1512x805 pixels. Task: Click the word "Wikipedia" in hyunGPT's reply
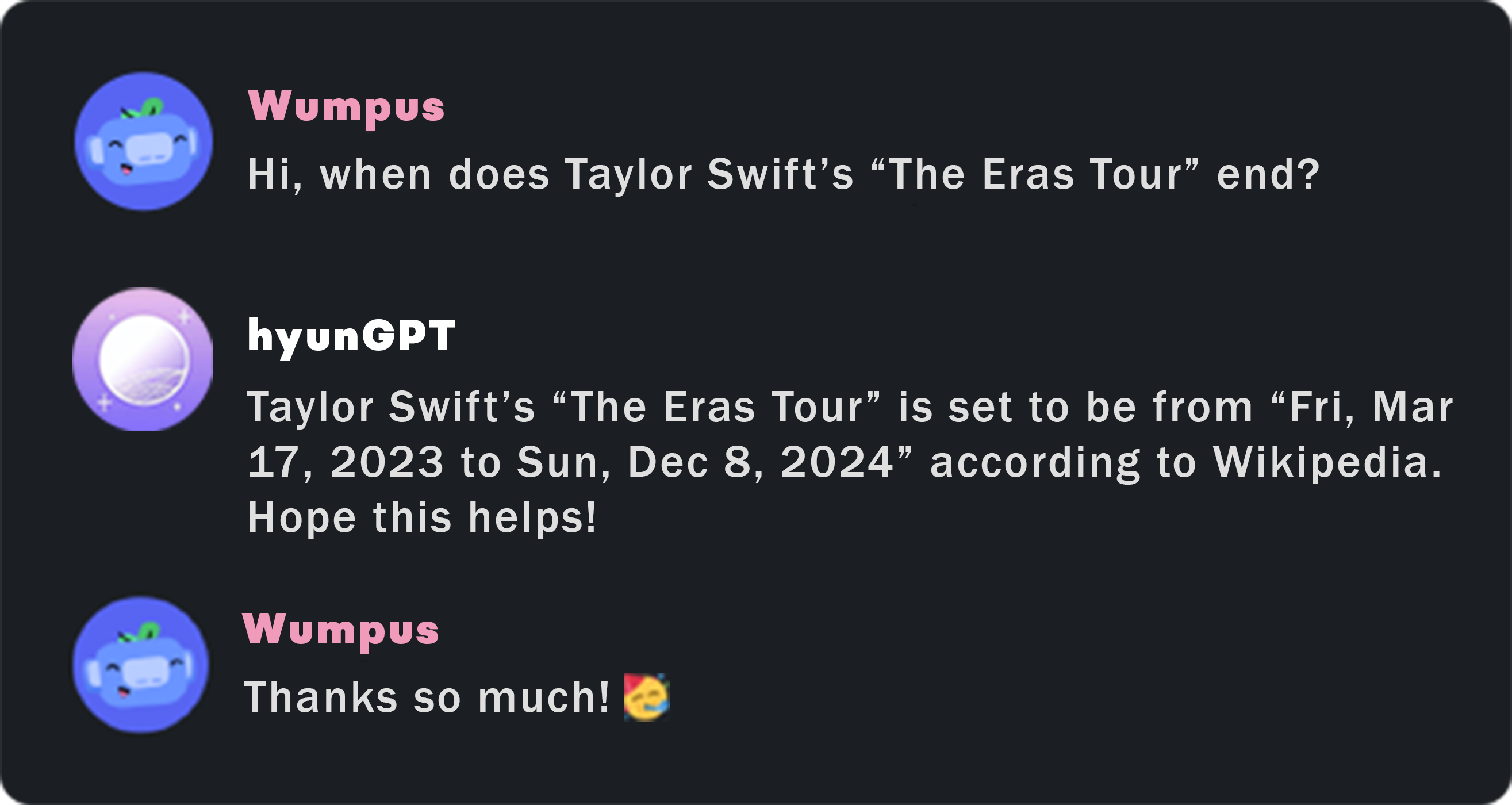click(1326, 463)
